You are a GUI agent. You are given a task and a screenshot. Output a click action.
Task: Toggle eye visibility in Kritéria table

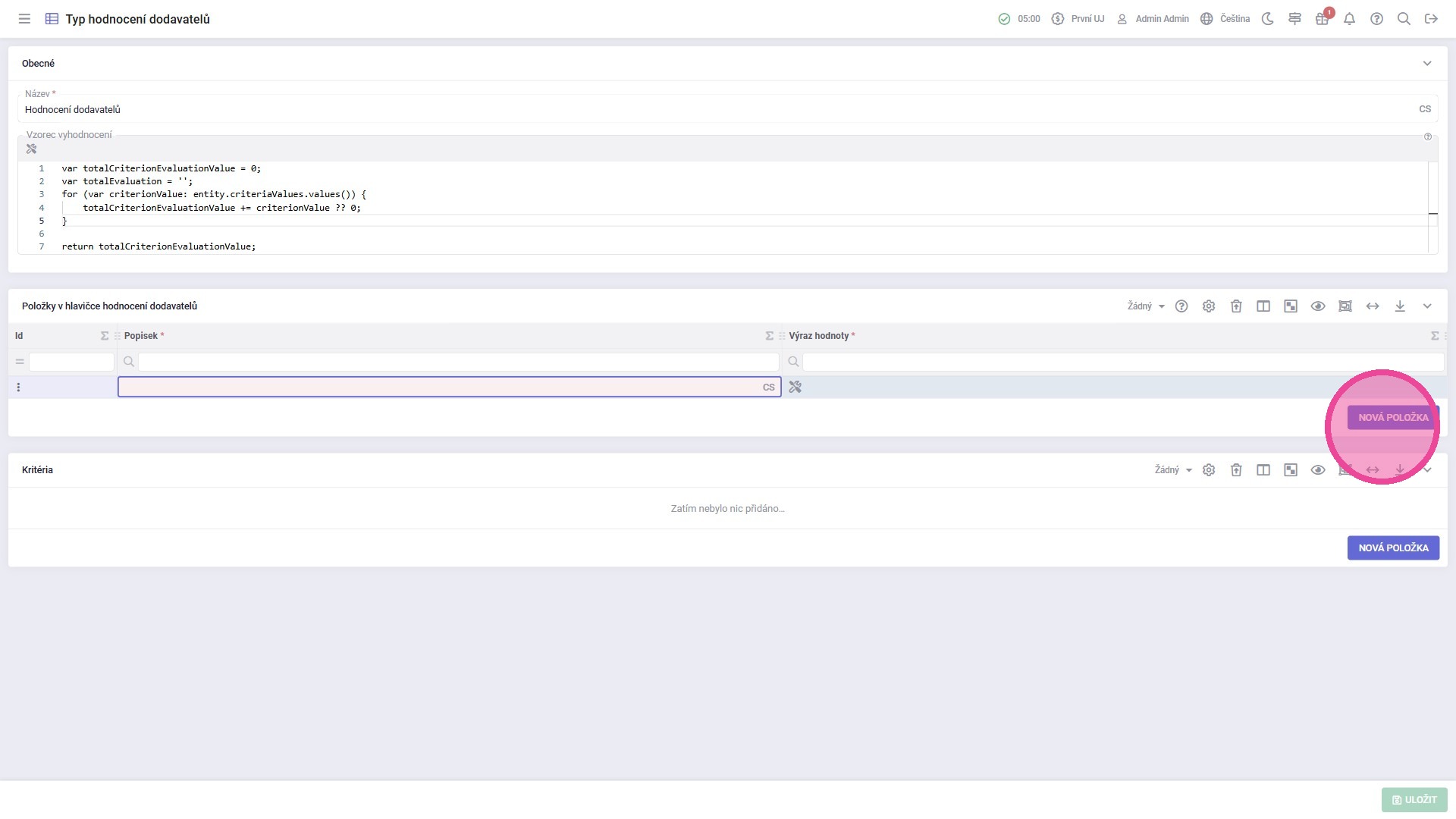(1318, 470)
